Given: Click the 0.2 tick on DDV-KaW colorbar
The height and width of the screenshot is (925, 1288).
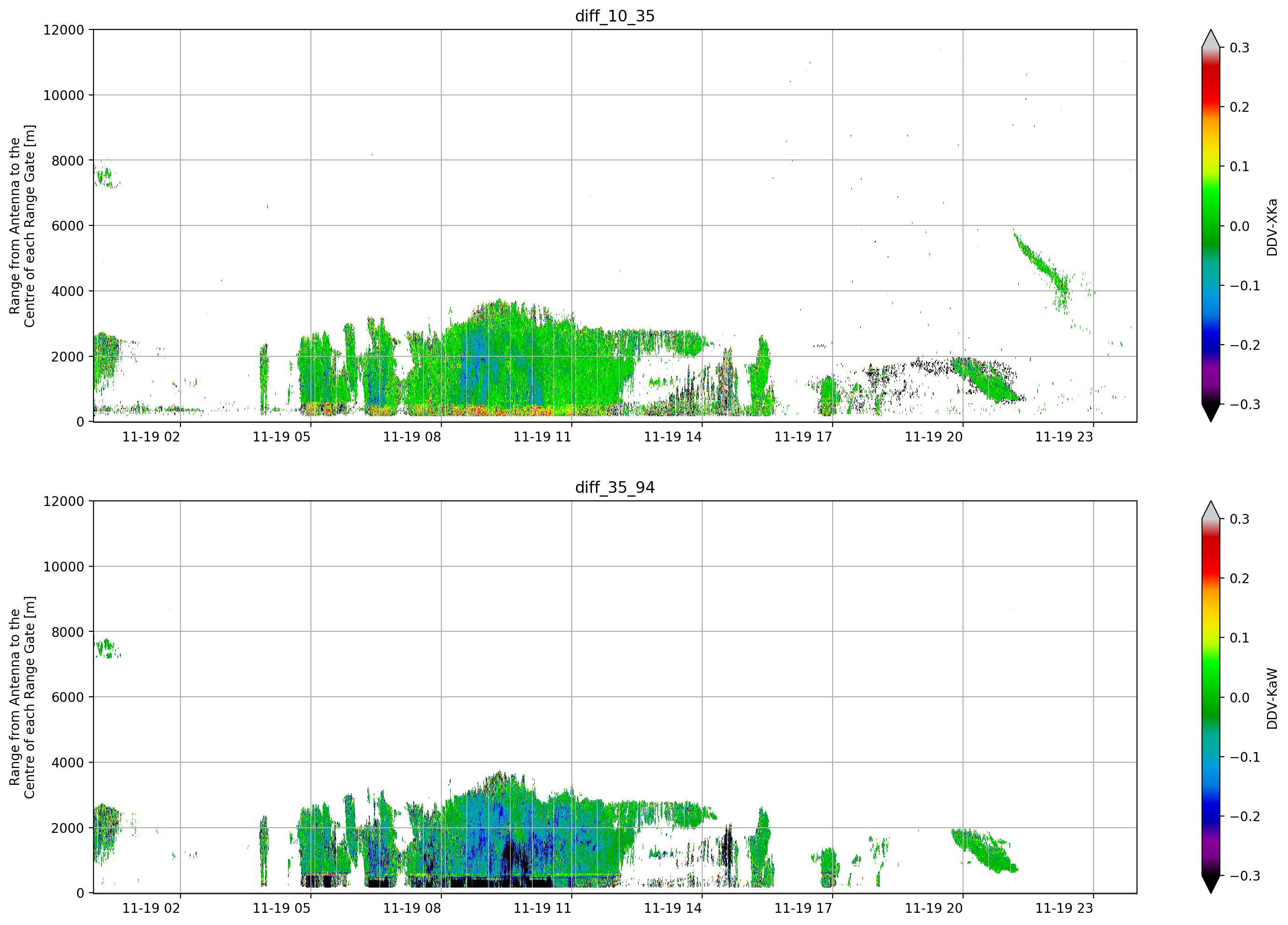Looking at the screenshot, I should (1240, 578).
